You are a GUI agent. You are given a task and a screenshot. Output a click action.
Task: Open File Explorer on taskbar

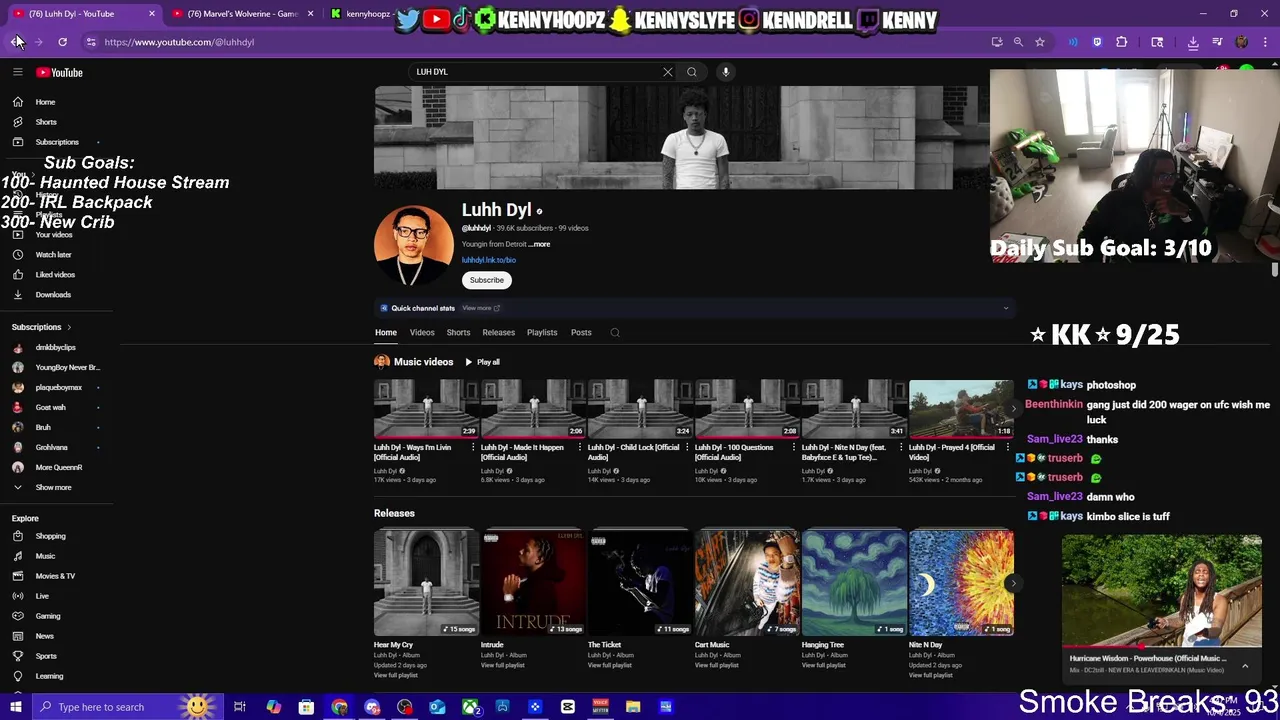tap(633, 707)
